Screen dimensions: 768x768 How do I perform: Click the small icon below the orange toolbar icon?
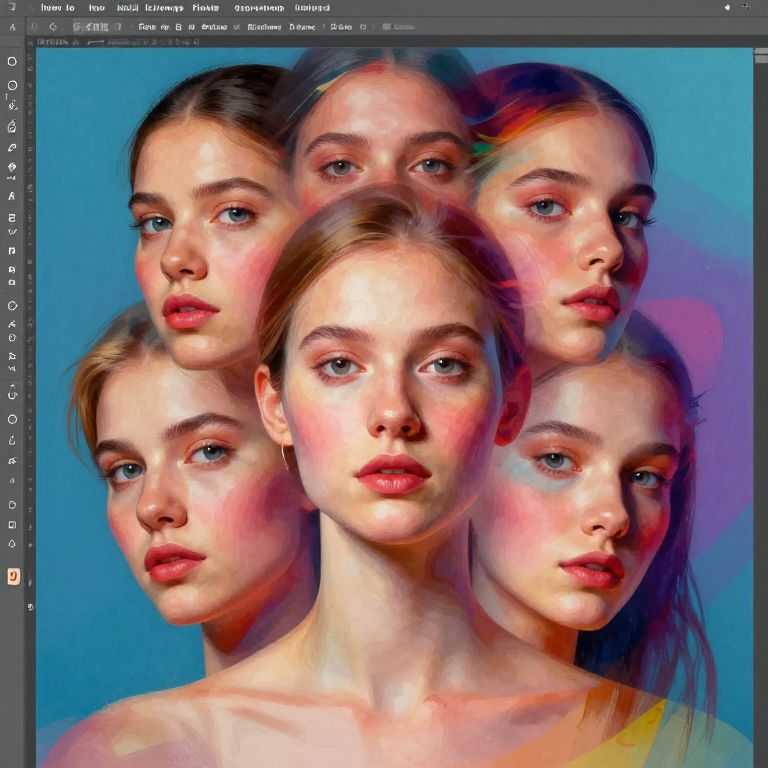pyautogui.click(x=30, y=606)
